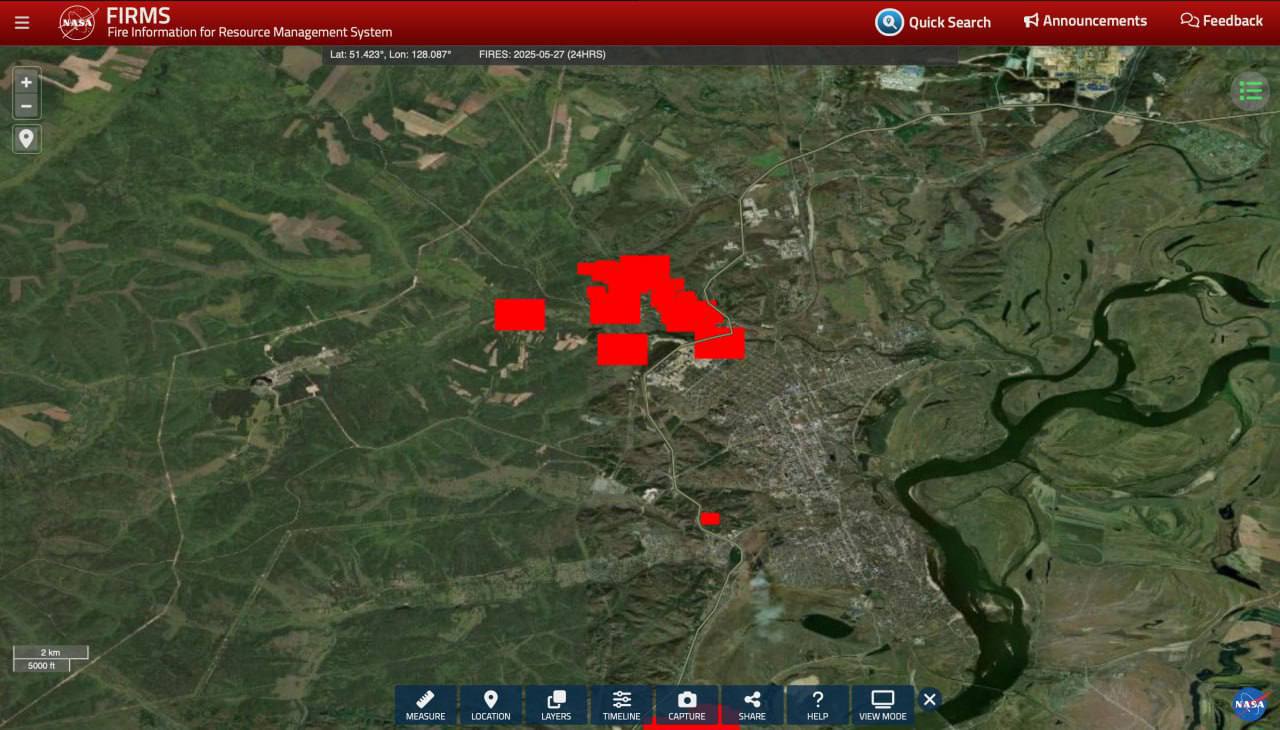Open the hamburger main menu
1280x730 pixels.
click(x=22, y=22)
